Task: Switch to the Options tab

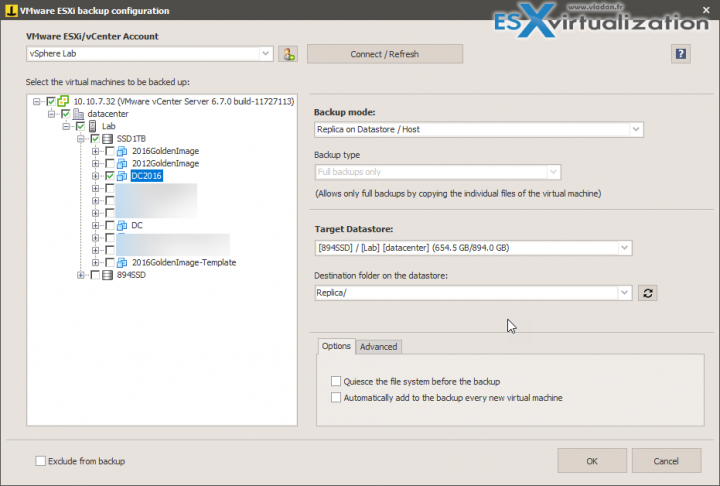Action: [x=336, y=346]
